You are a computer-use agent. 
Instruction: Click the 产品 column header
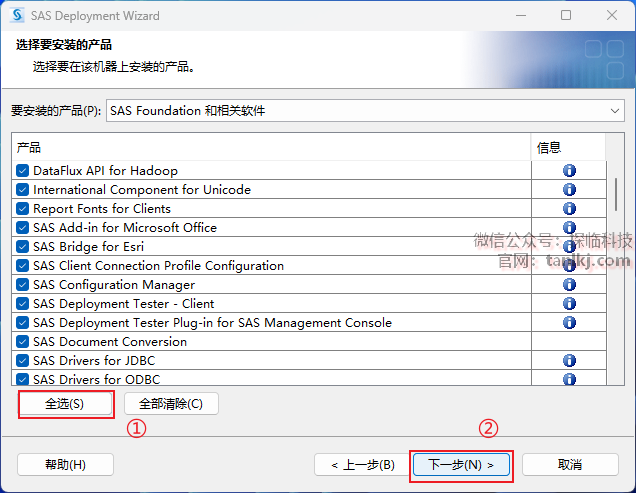(270, 148)
